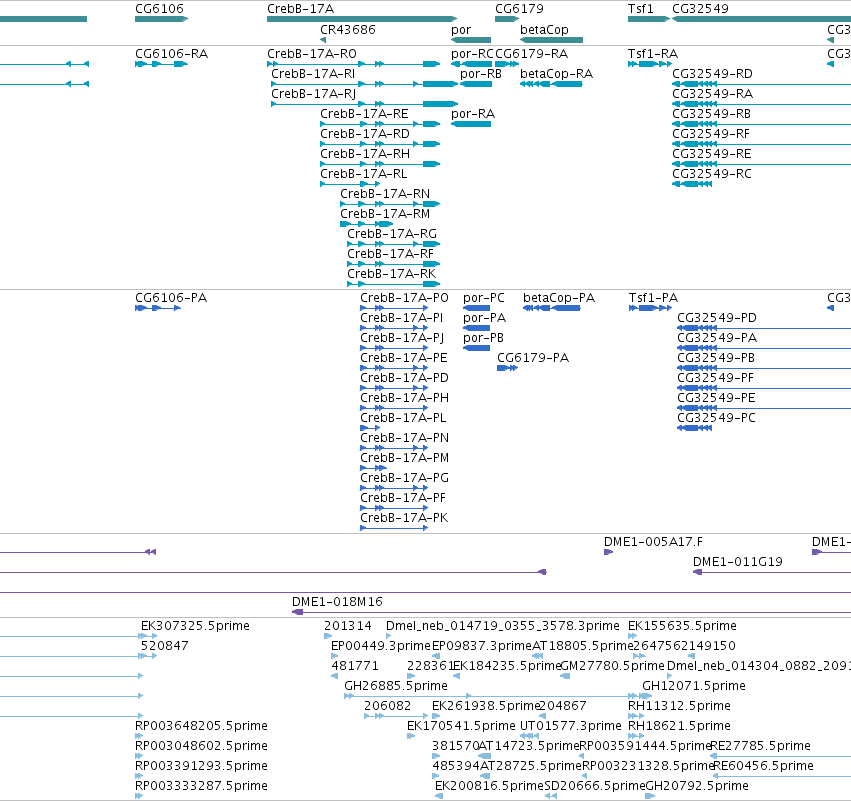Screen dimensions: 851x801
Task: Select protein betaCop-PA
Action: pos(558,298)
